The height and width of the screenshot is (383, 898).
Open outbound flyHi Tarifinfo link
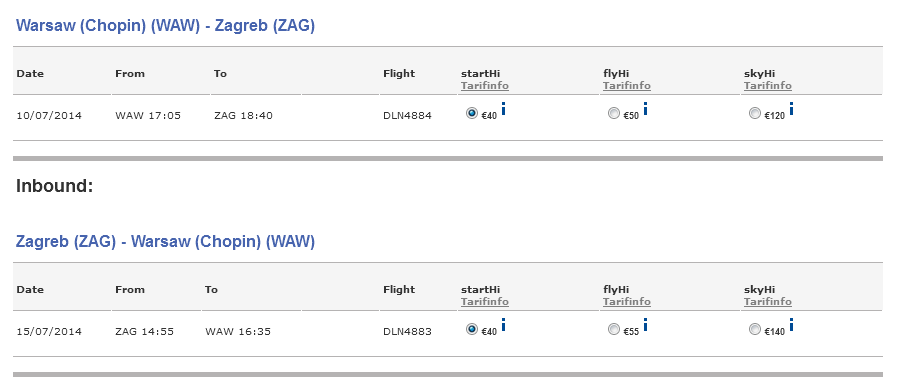pos(627,85)
